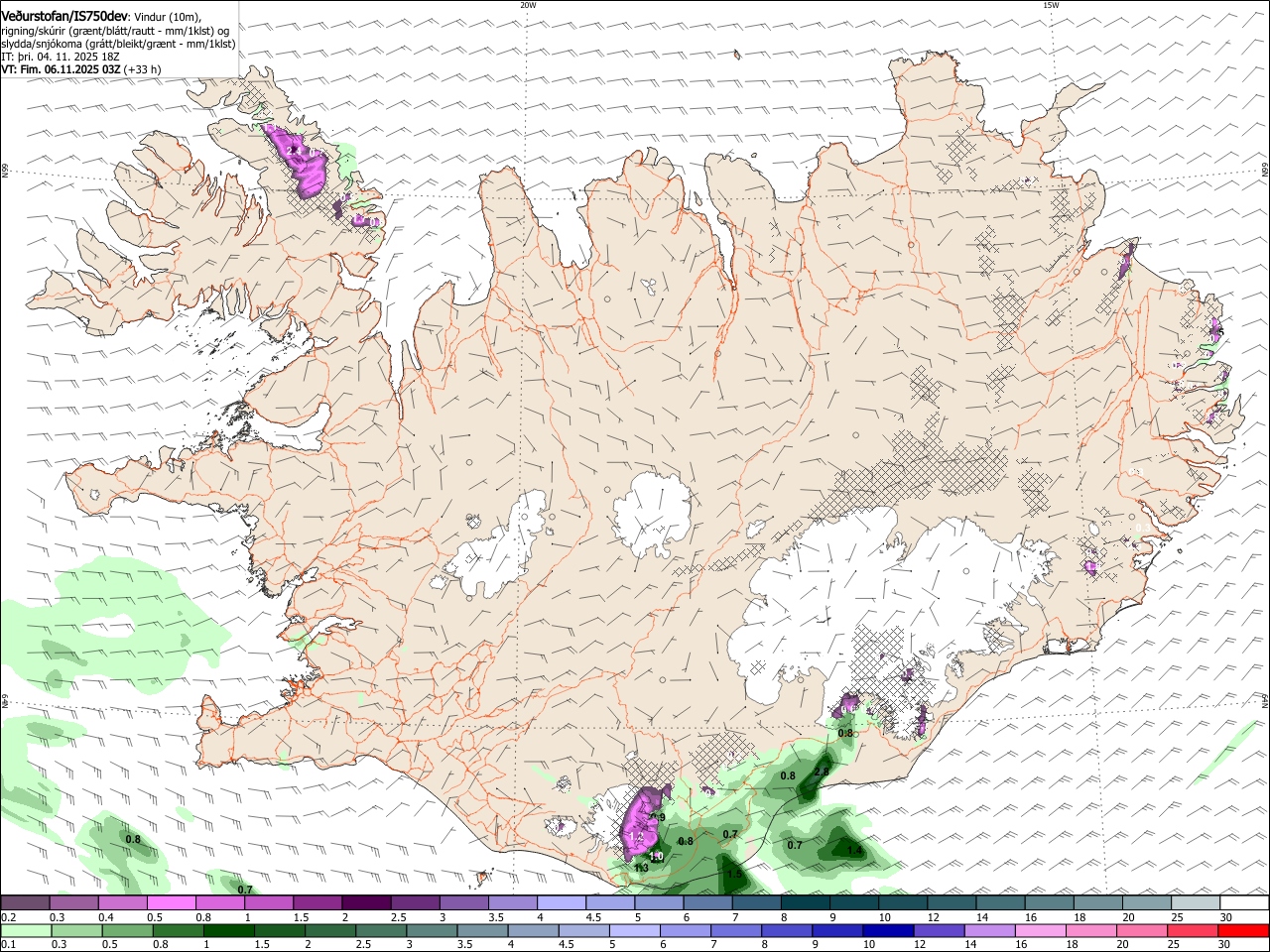This screenshot has height=952, width=1270.
Task: Click the grey-purple 0.2 swatch in upper legend row
Action: coord(25,903)
